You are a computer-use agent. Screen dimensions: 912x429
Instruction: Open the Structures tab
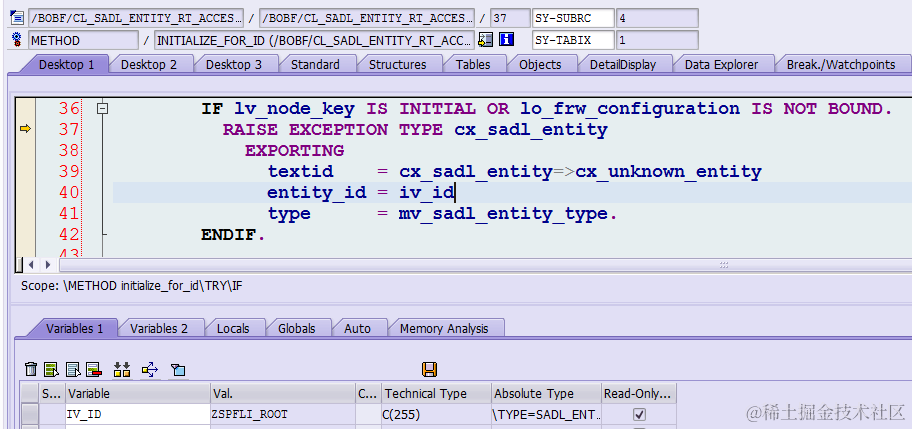[398, 65]
